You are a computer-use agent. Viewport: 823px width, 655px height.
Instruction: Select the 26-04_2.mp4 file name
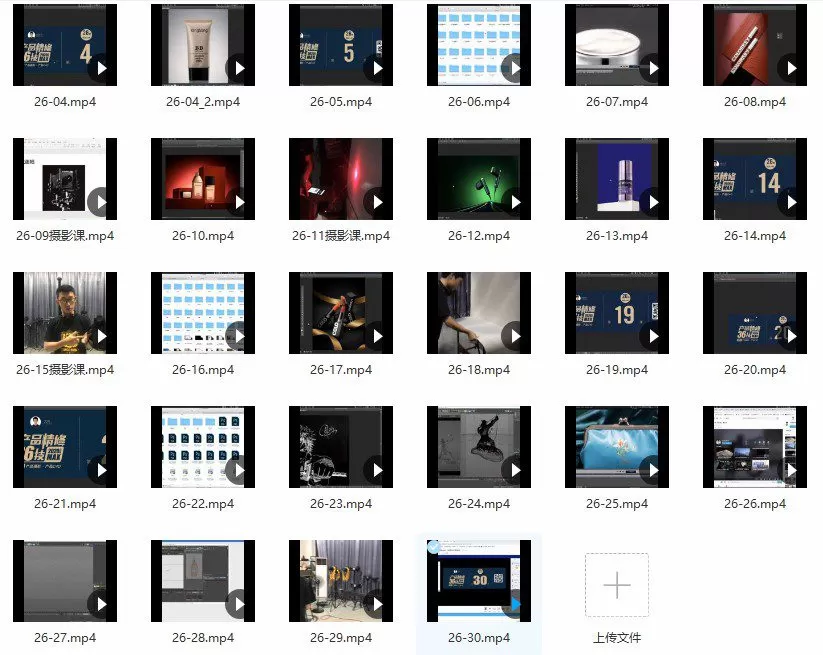click(203, 102)
